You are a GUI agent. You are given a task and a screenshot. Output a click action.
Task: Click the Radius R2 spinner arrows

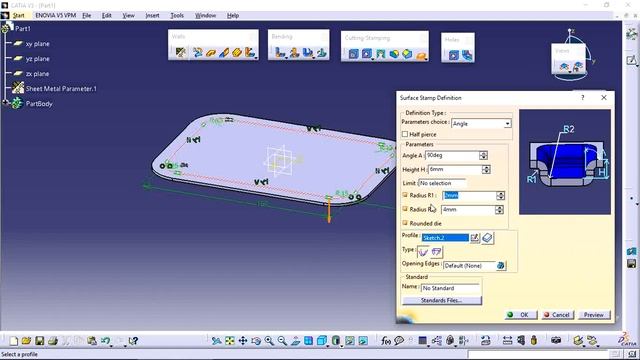click(x=499, y=210)
